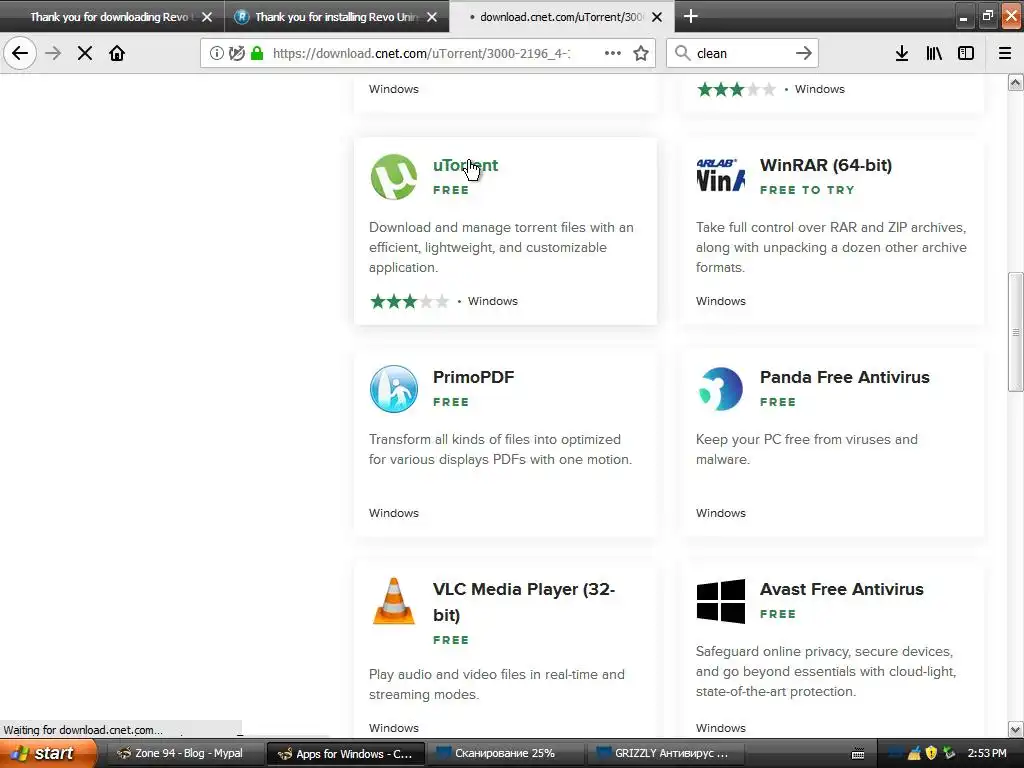Bookmark this page with the star

[x=641, y=53]
